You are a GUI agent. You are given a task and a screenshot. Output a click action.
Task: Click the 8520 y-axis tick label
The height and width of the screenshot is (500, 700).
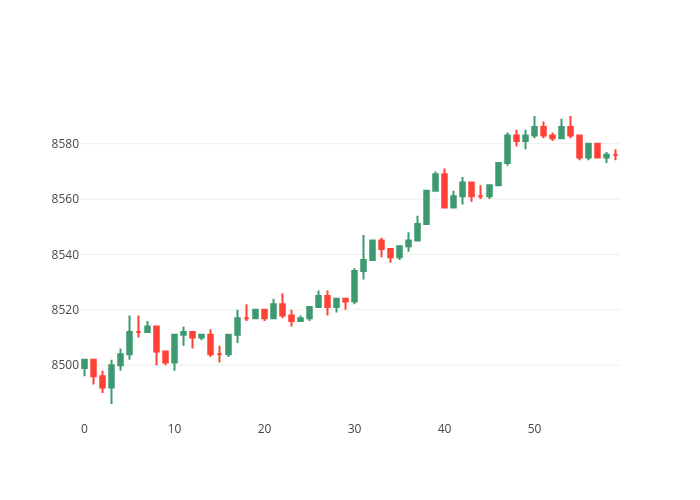coord(65,309)
